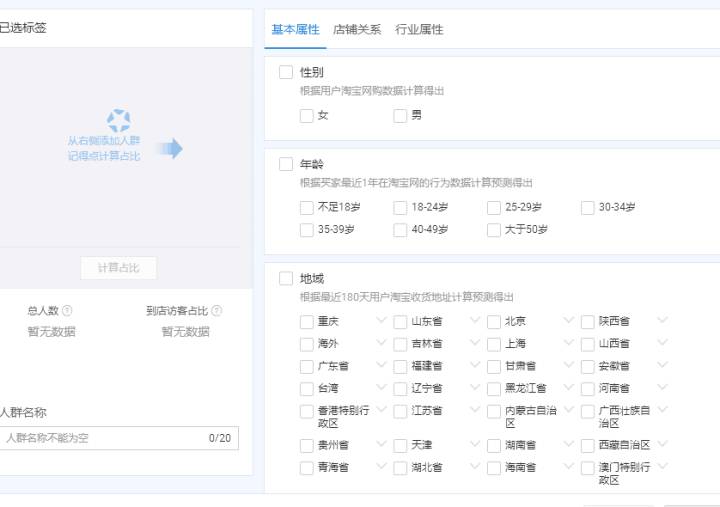This screenshot has height=507, width=720.
Task: Expand the 山东省 city list chevron
Action: pos(475,320)
